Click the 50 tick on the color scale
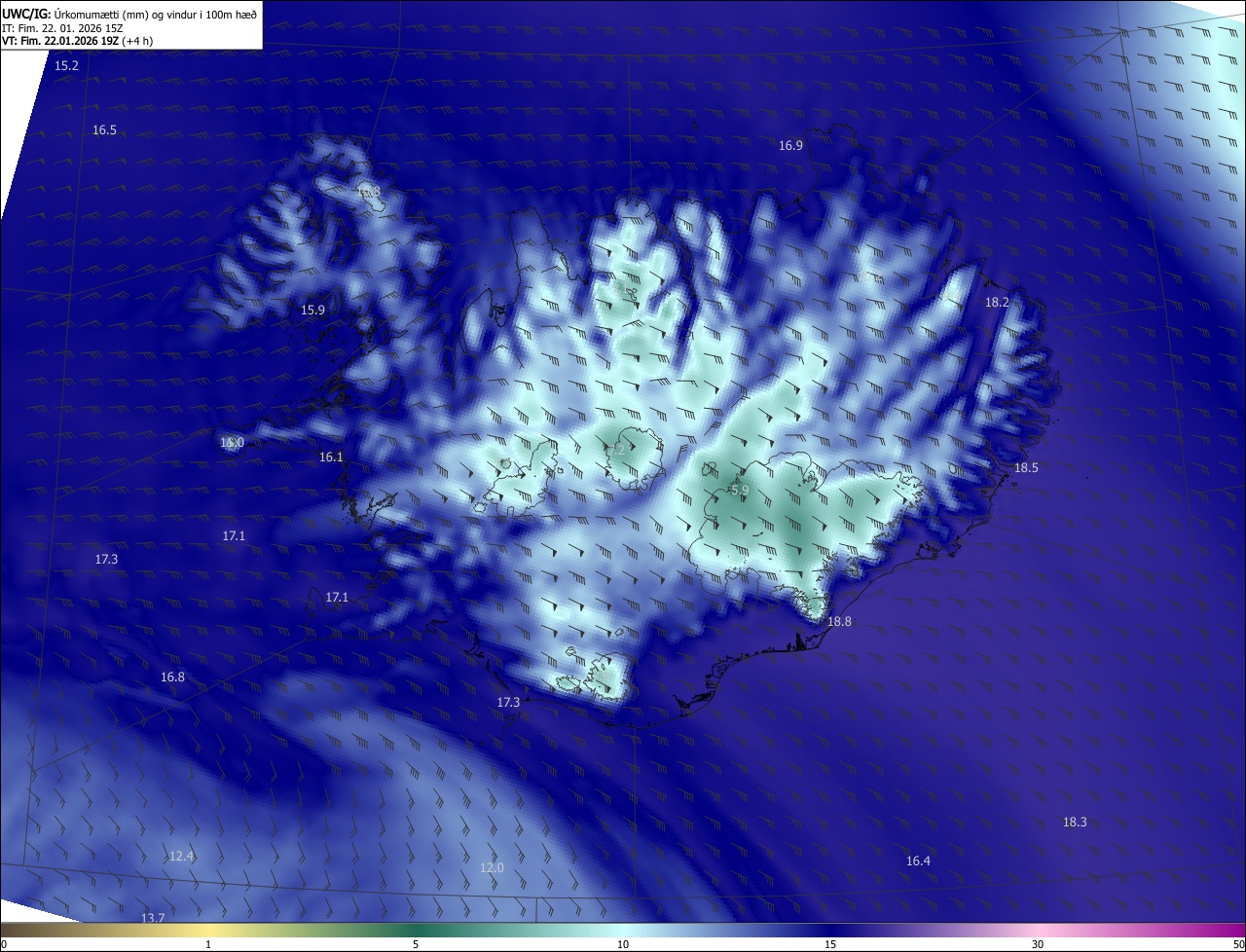Image resolution: width=1246 pixels, height=952 pixels. coord(1238,944)
